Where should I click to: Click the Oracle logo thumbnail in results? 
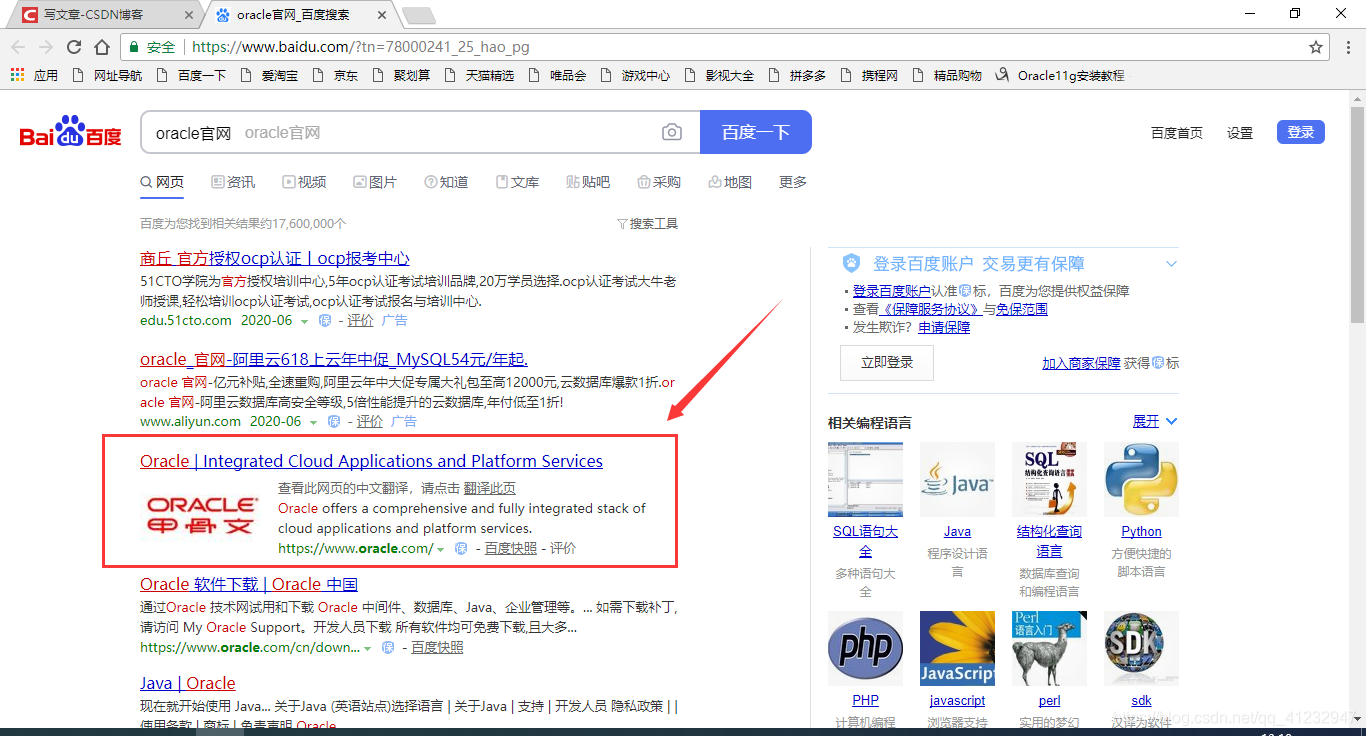201,514
